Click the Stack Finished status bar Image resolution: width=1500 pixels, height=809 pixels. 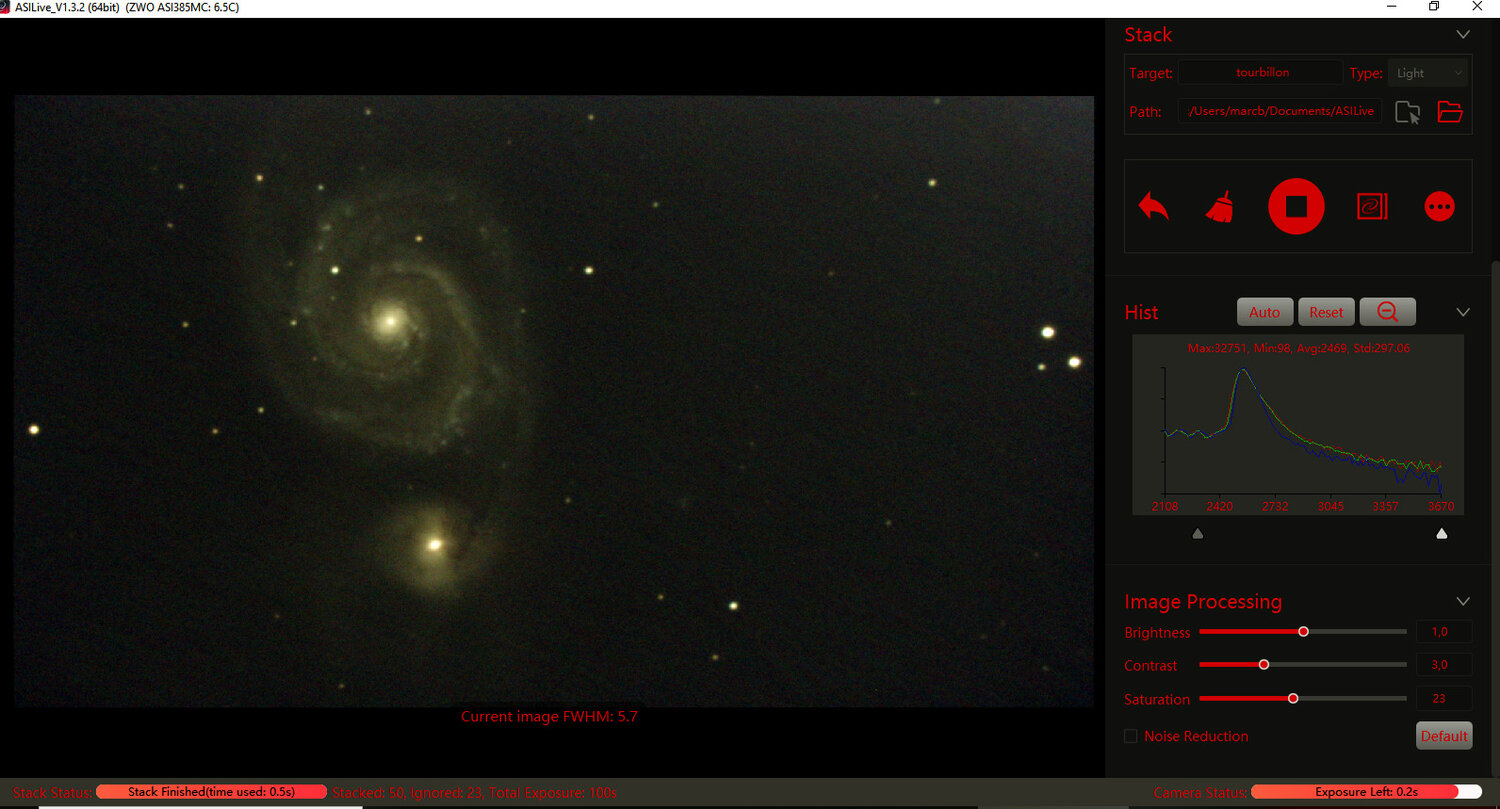tap(212, 792)
